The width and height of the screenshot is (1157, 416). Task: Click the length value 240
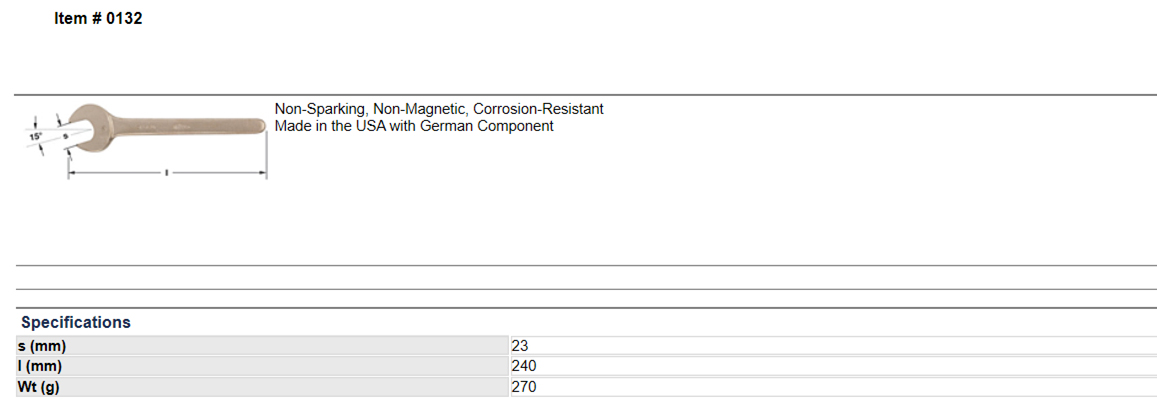tap(524, 366)
